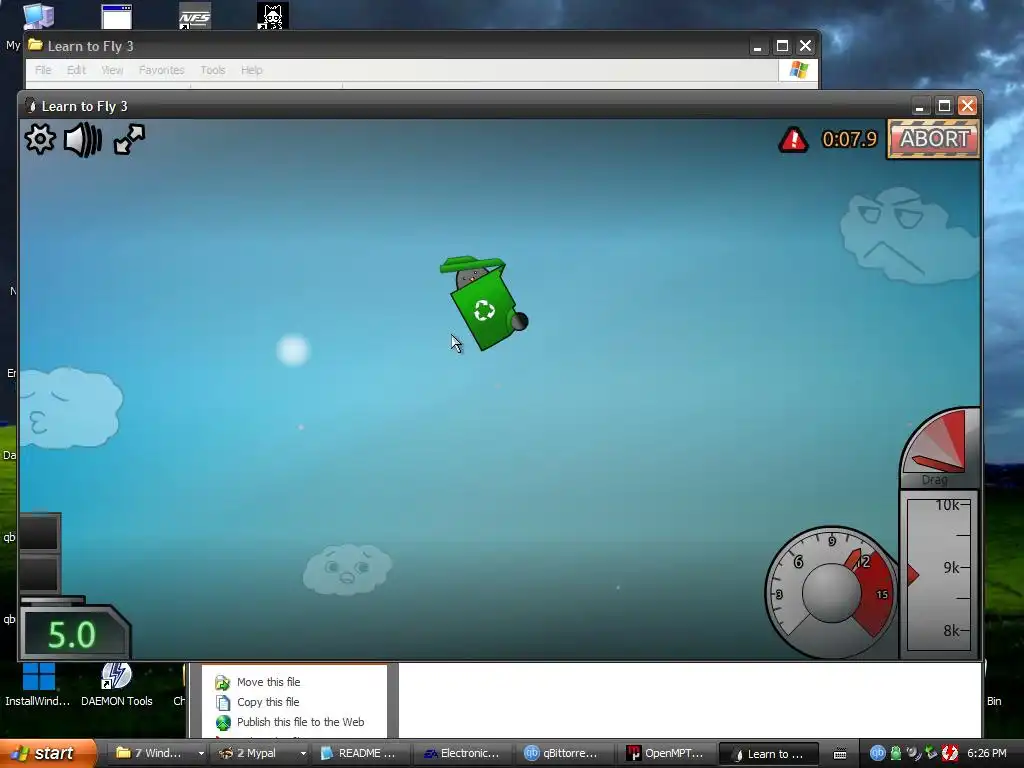Image resolution: width=1024 pixels, height=768 pixels.
Task: Click the red warning triangle icon
Action: pos(793,139)
